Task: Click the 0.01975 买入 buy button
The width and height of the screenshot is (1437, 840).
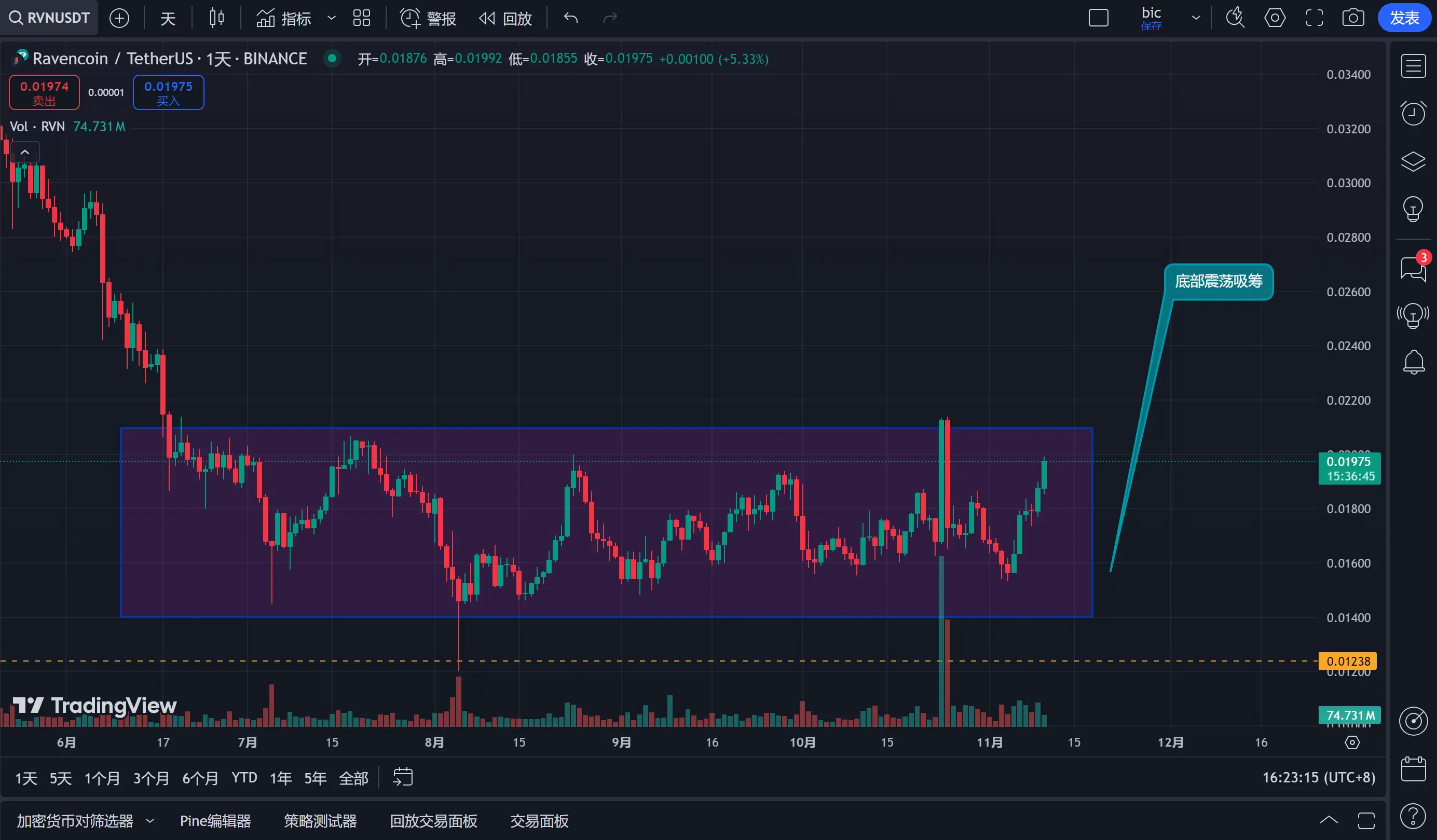Action: [x=168, y=92]
